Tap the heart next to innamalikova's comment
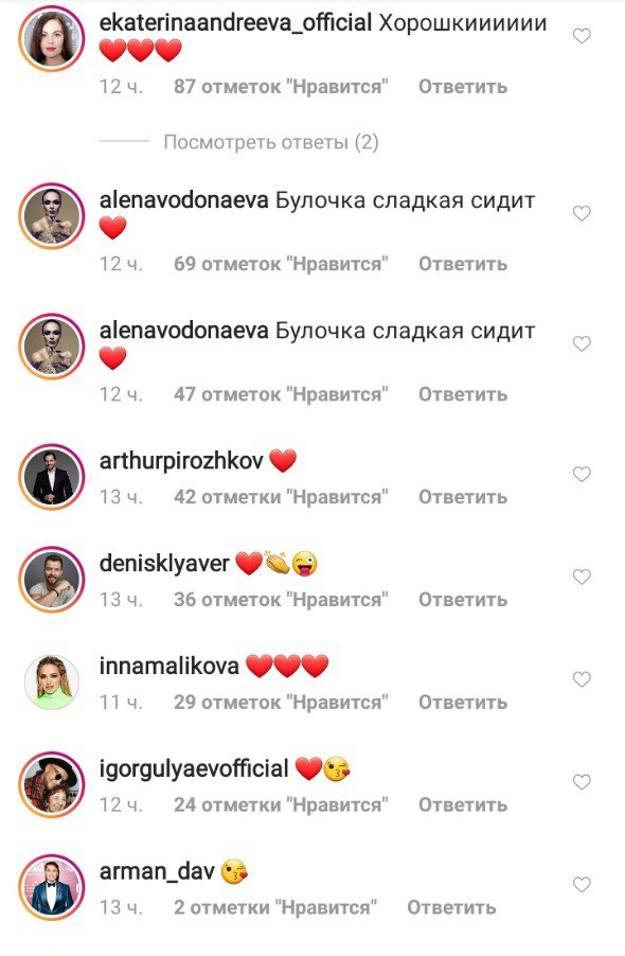This screenshot has height=956, width=625. 582,679
